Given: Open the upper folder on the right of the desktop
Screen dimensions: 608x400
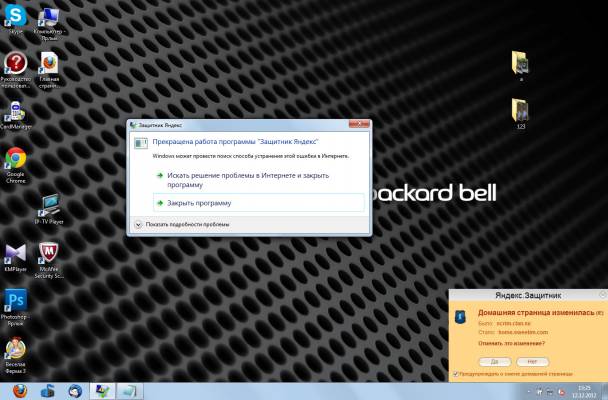Looking at the screenshot, I should pyautogui.click(x=520, y=65).
